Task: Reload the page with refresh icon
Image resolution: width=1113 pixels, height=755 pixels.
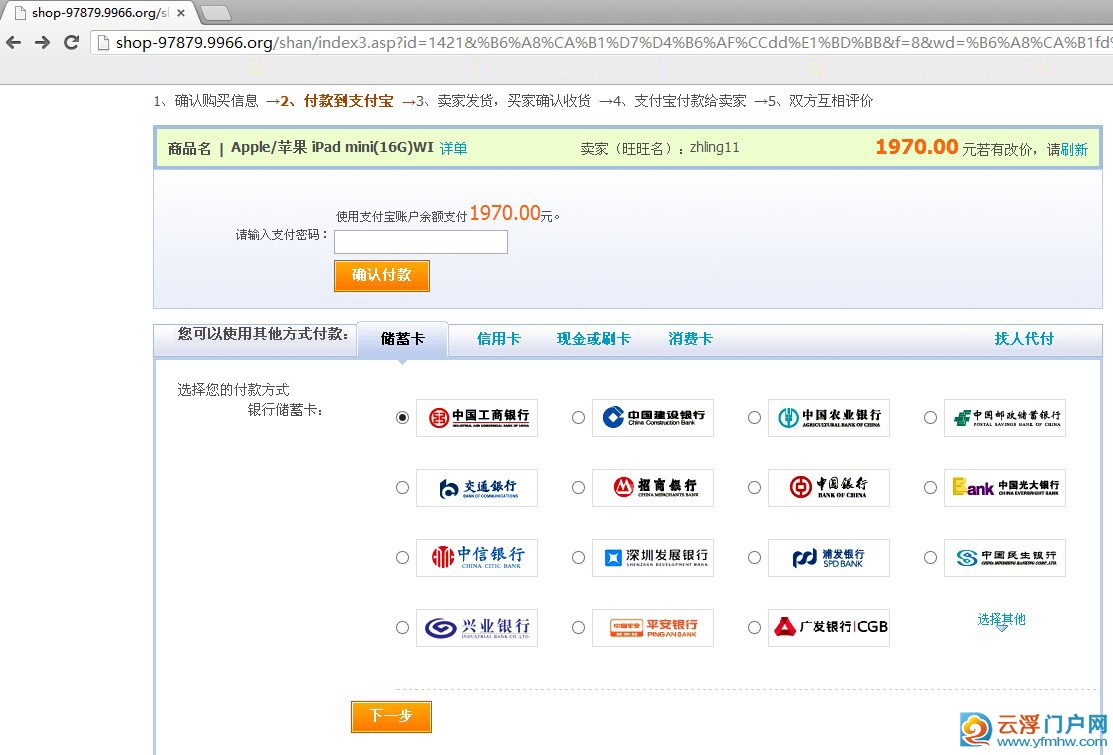Action: click(71, 42)
